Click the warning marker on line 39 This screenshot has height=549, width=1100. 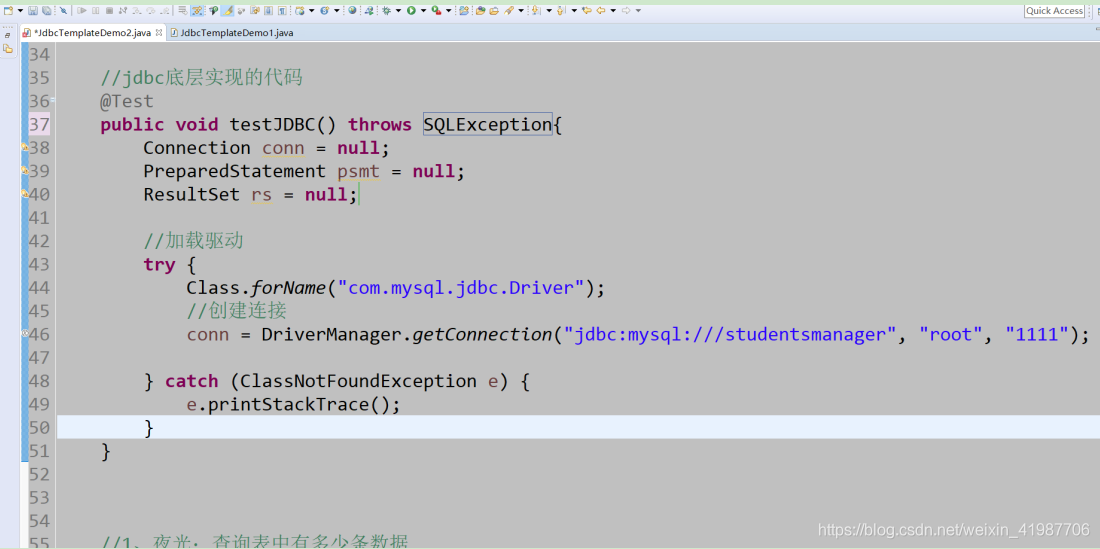click(25, 170)
